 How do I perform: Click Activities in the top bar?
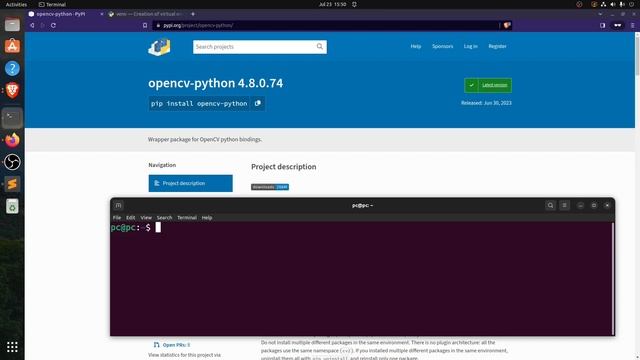tap(16, 4)
